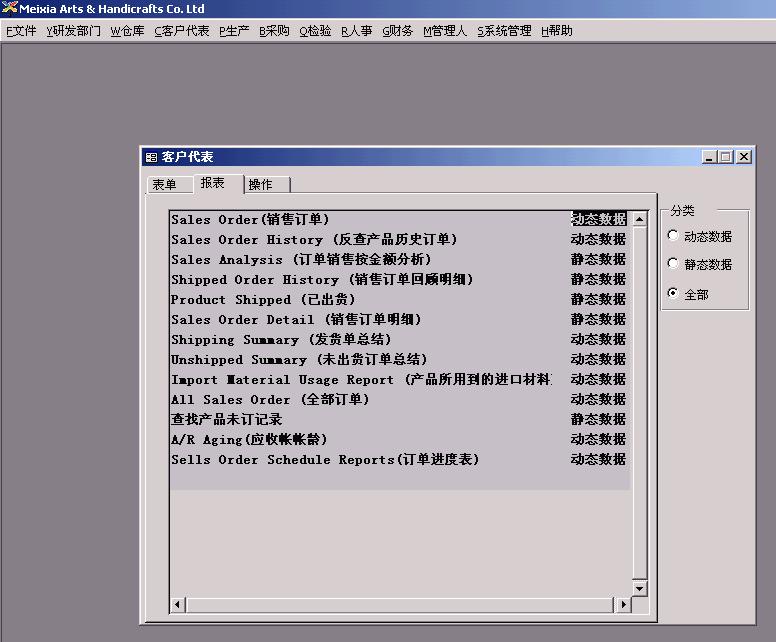Select All Sales Order (全部订单) row
Screen dimensions: 776x642
pyautogui.click(x=399, y=399)
